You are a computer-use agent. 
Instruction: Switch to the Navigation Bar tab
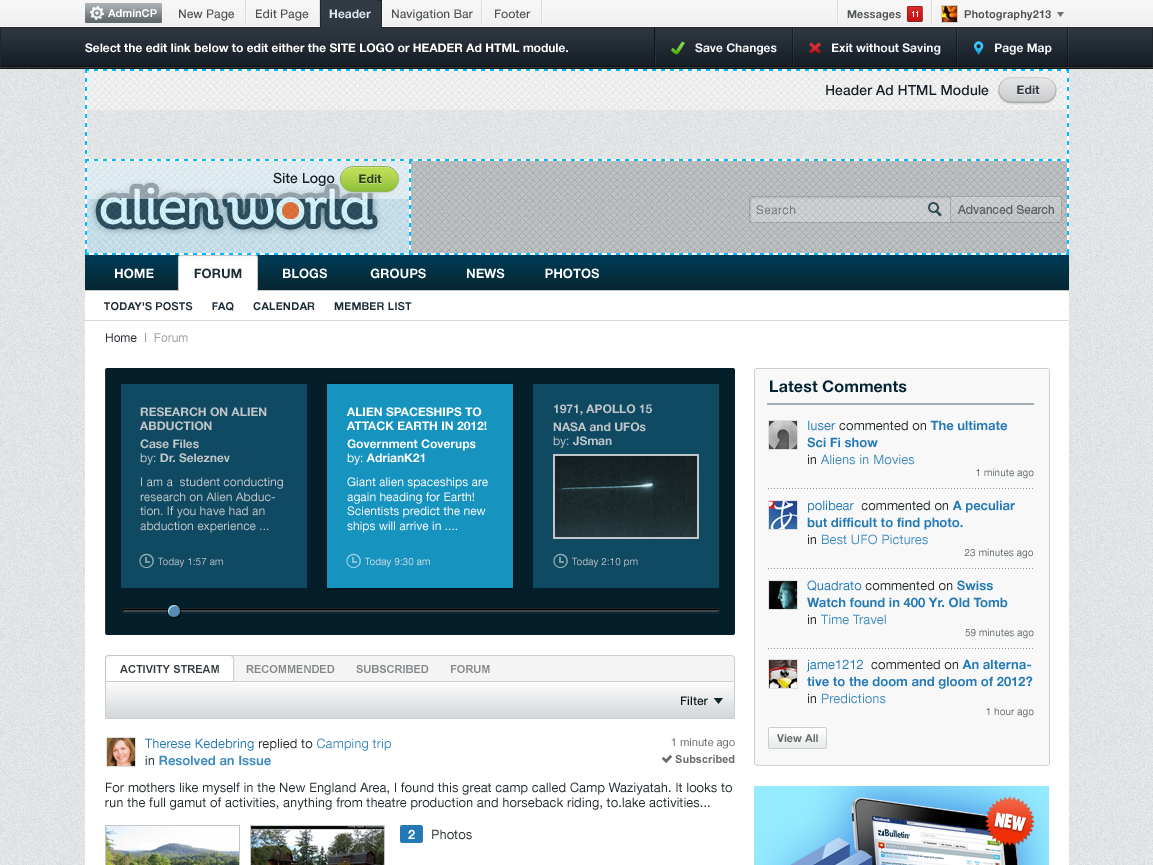[x=431, y=14]
